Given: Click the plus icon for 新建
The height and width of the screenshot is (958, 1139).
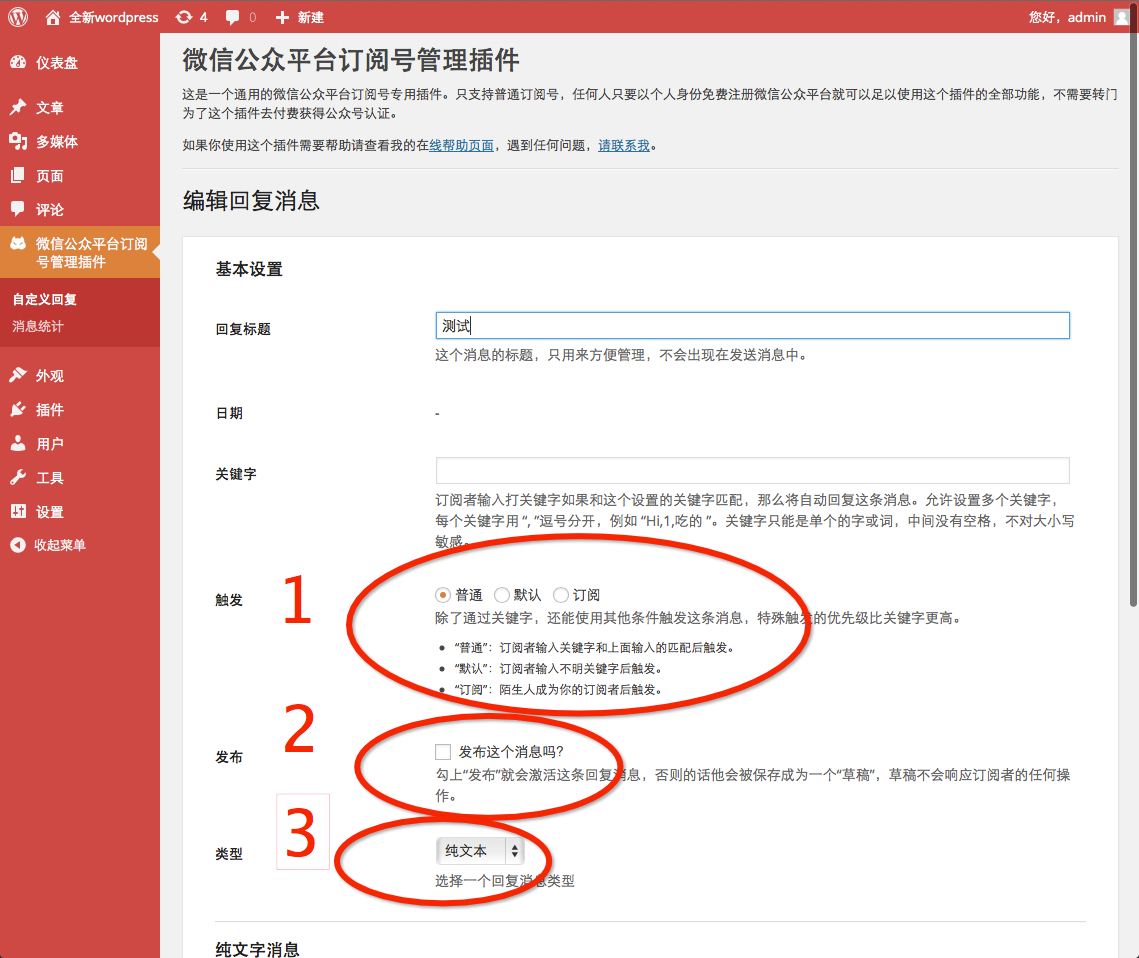Looking at the screenshot, I should click(283, 17).
